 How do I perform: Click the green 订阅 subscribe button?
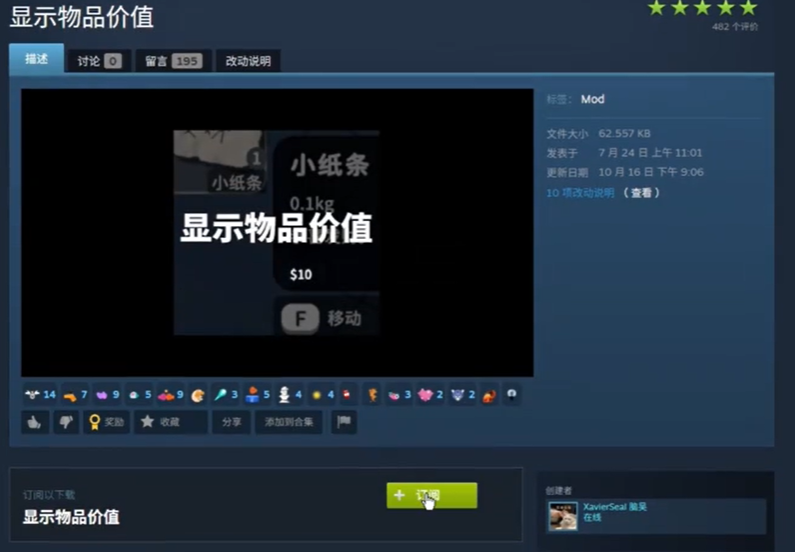click(x=431, y=495)
